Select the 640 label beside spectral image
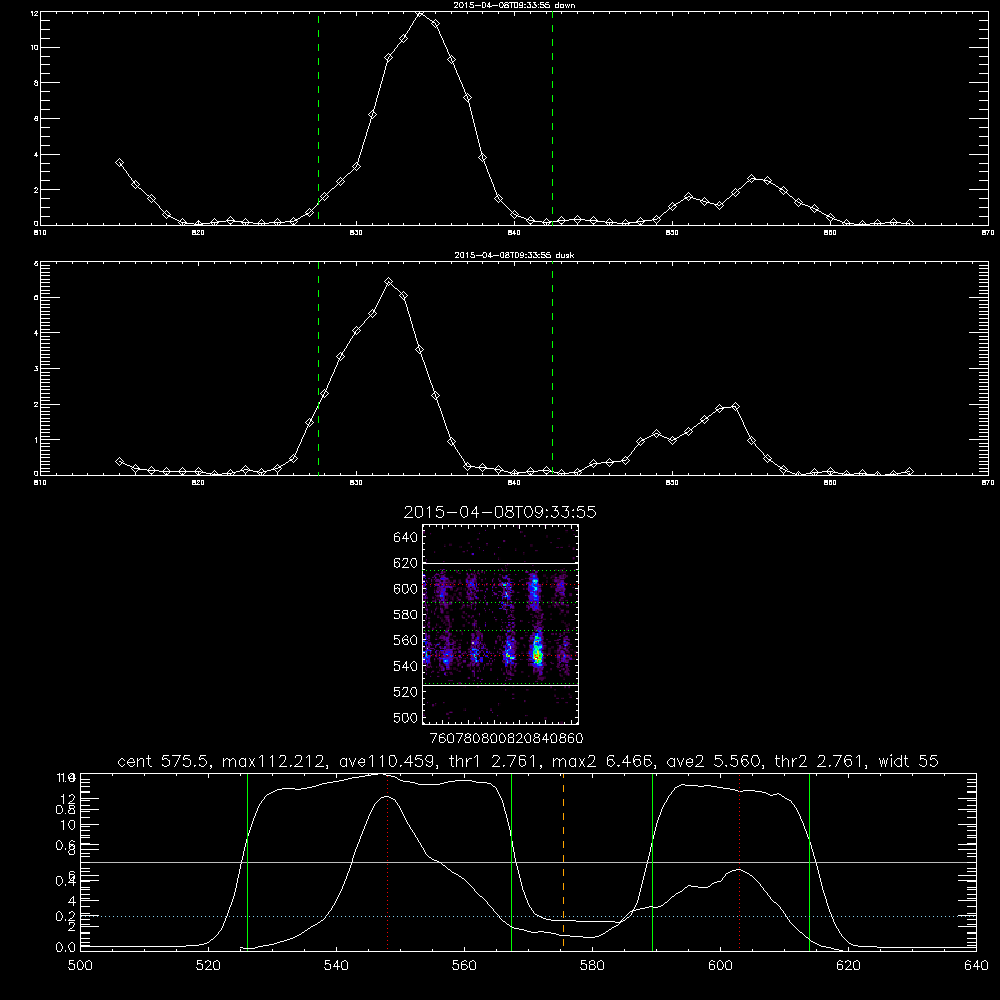This screenshot has width=1000, height=1000. pos(406,538)
